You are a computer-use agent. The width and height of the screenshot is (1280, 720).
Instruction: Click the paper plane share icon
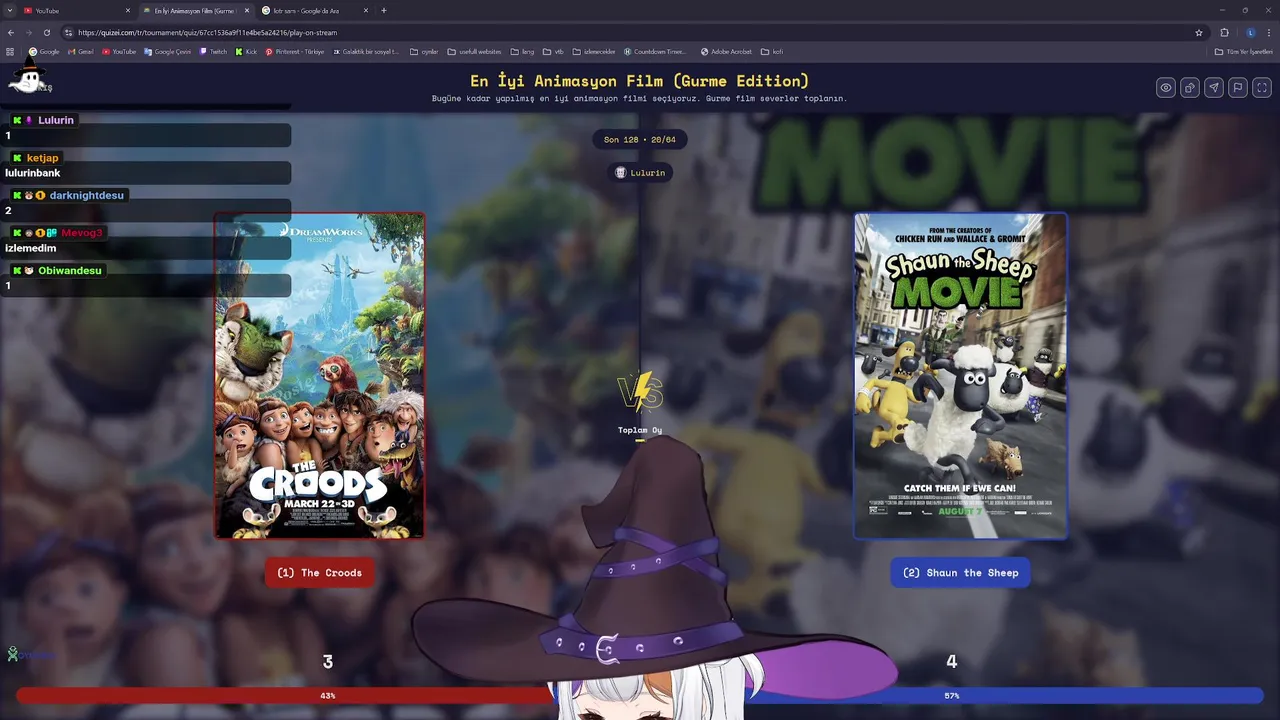tap(1214, 88)
